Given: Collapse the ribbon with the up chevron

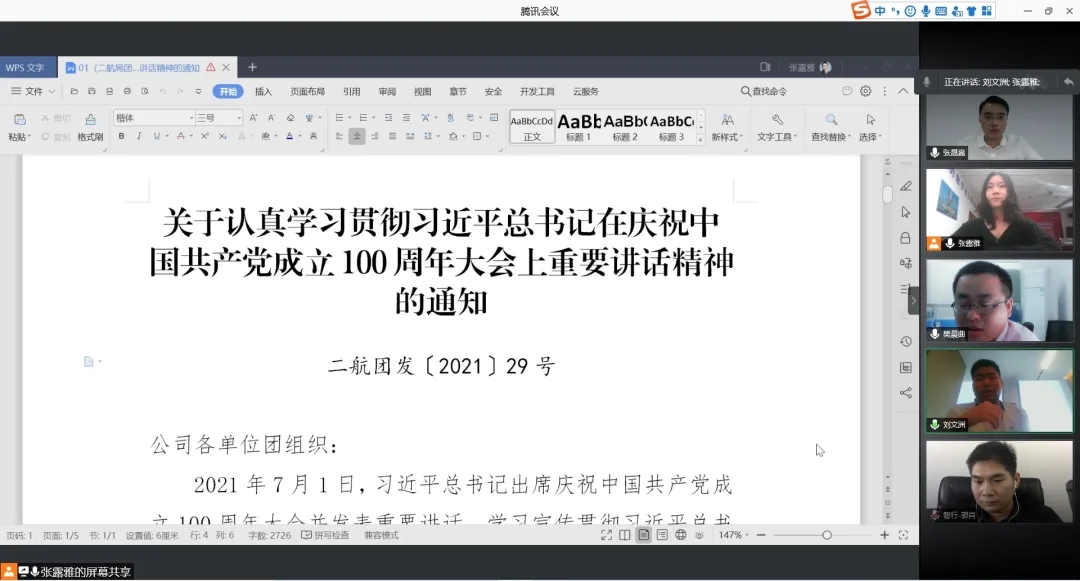Looking at the screenshot, I should click(903, 91).
